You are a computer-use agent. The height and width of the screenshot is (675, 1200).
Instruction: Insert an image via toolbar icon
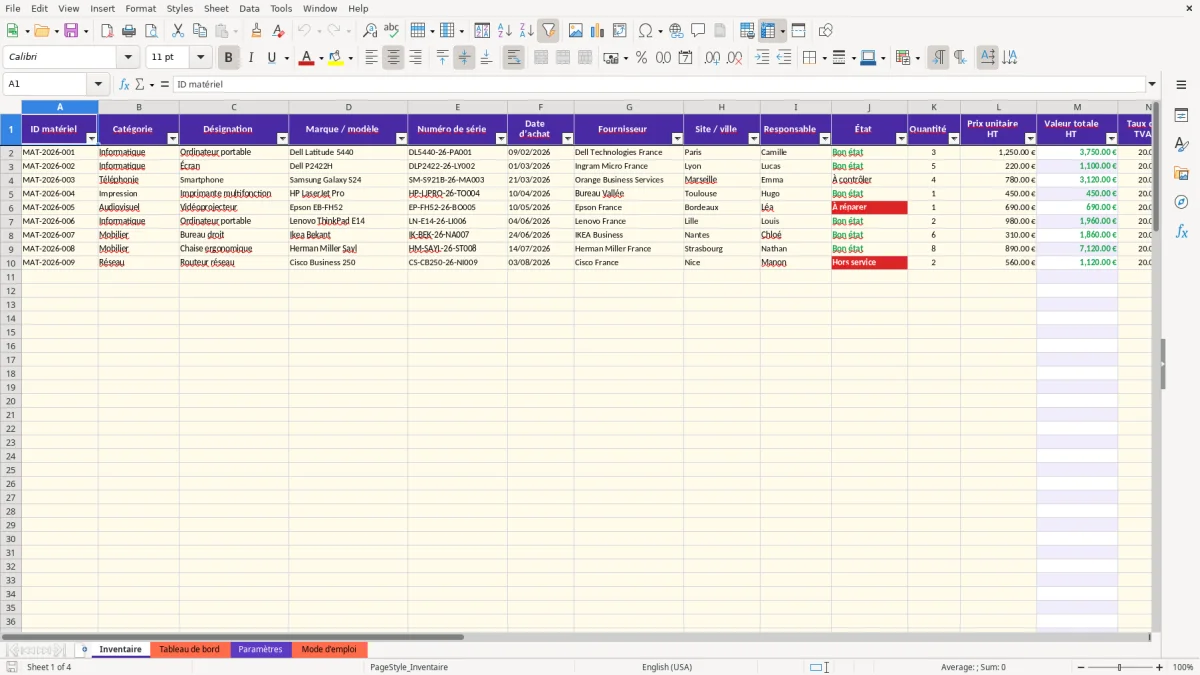pos(576,31)
